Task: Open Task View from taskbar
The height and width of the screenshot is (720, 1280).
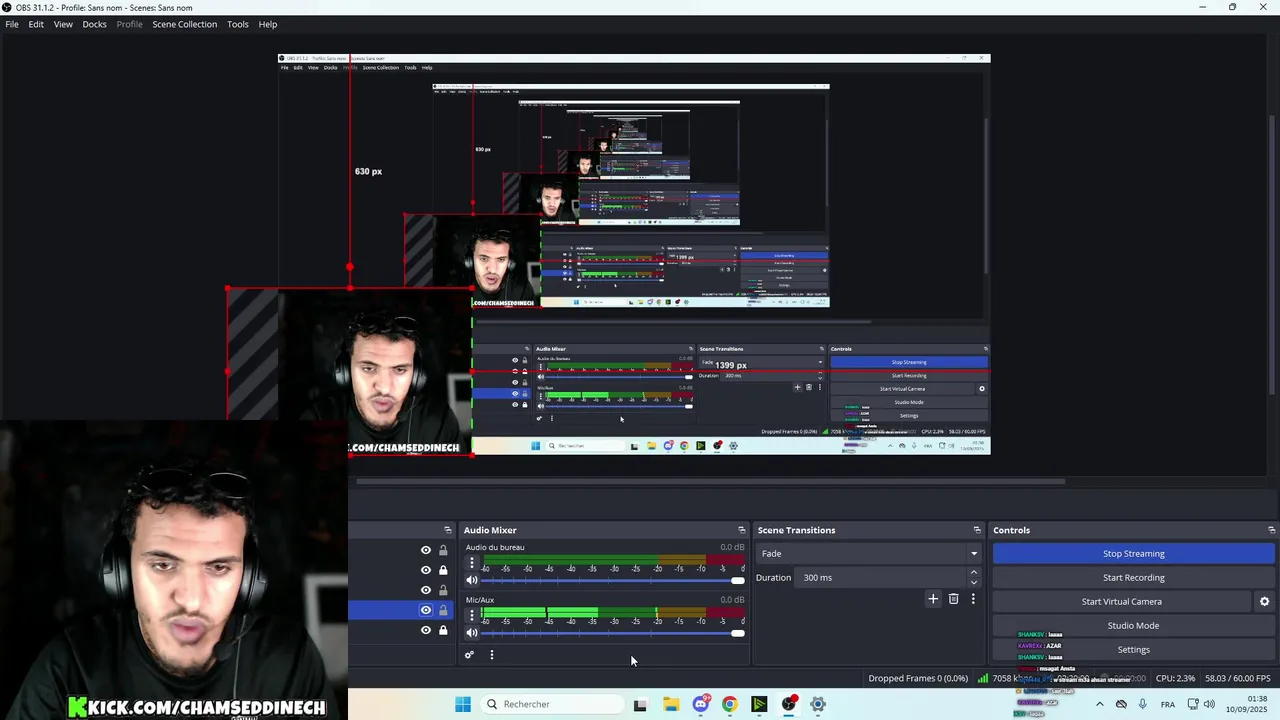Action: (x=640, y=704)
